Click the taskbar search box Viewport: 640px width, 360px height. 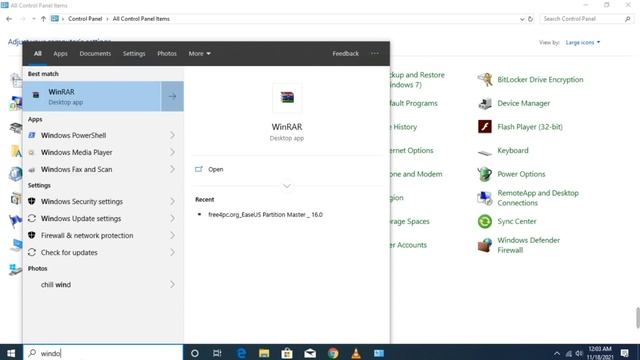pyautogui.click(x=103, y=353)
